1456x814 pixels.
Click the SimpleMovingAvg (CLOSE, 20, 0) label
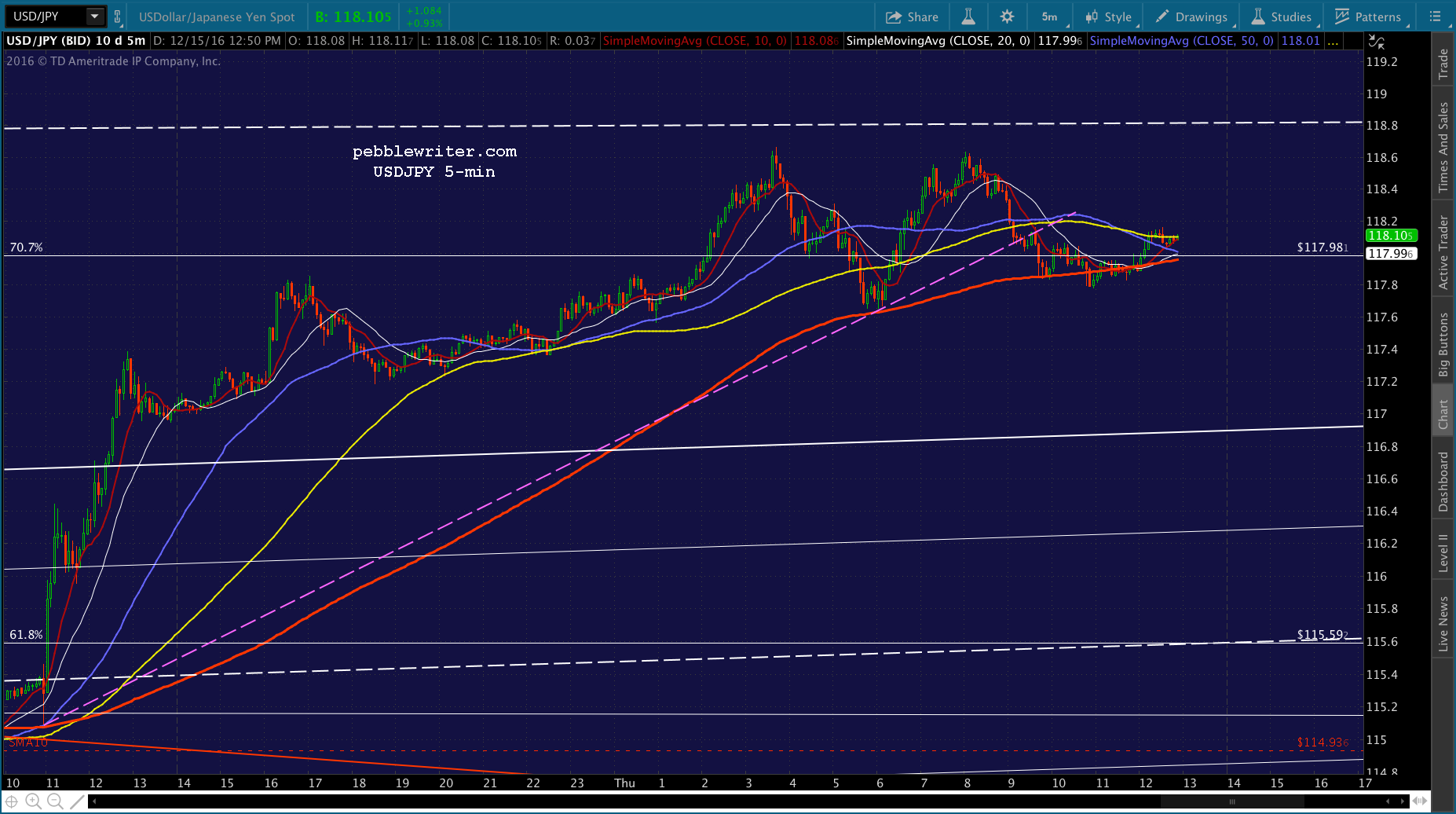[938, 41]
